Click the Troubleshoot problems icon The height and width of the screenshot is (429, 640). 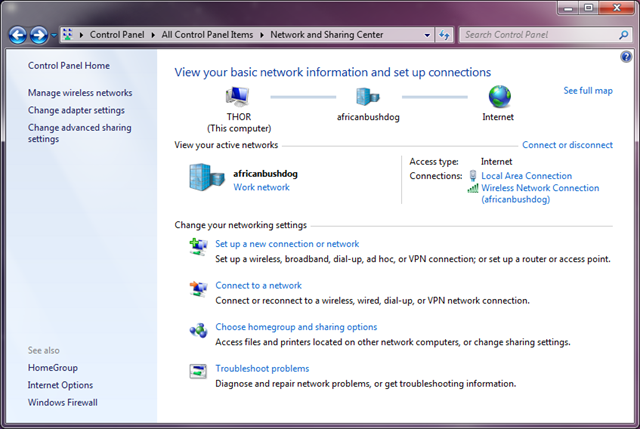pos(197,370)
